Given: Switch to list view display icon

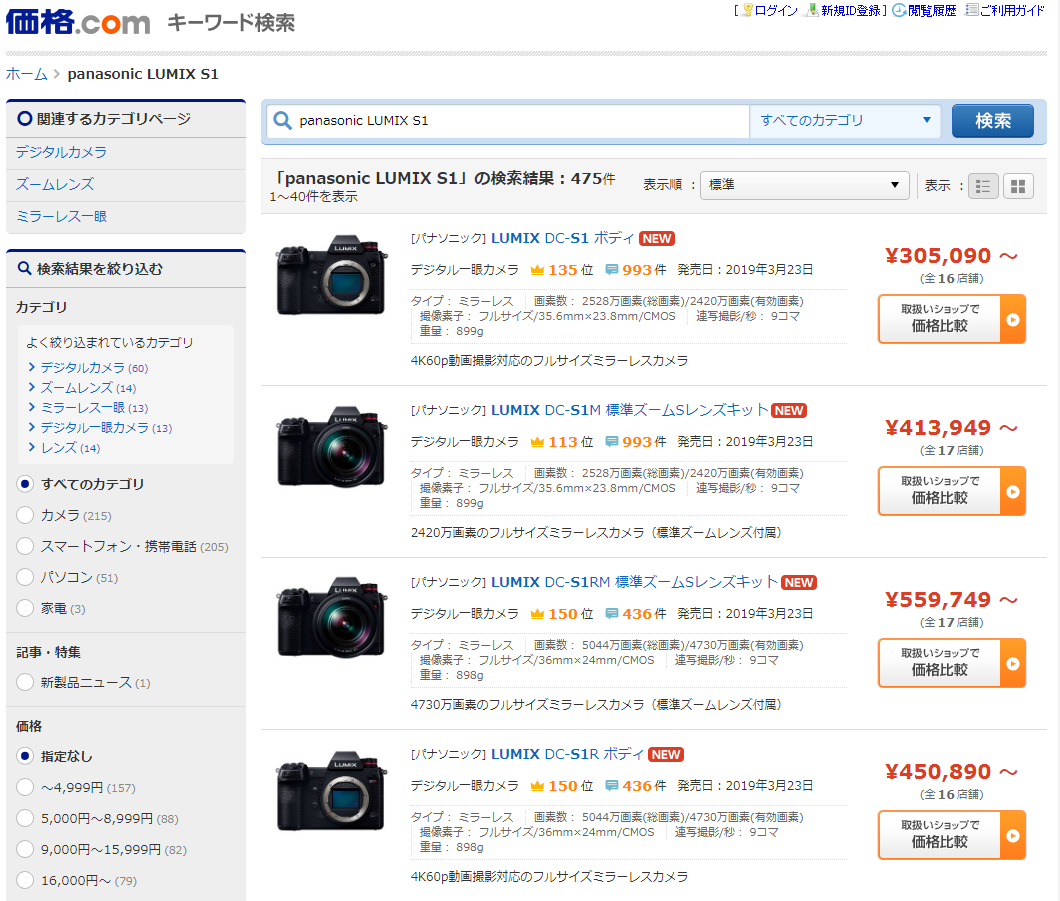Looking at the screenshot, I should [x=983, y=186].
